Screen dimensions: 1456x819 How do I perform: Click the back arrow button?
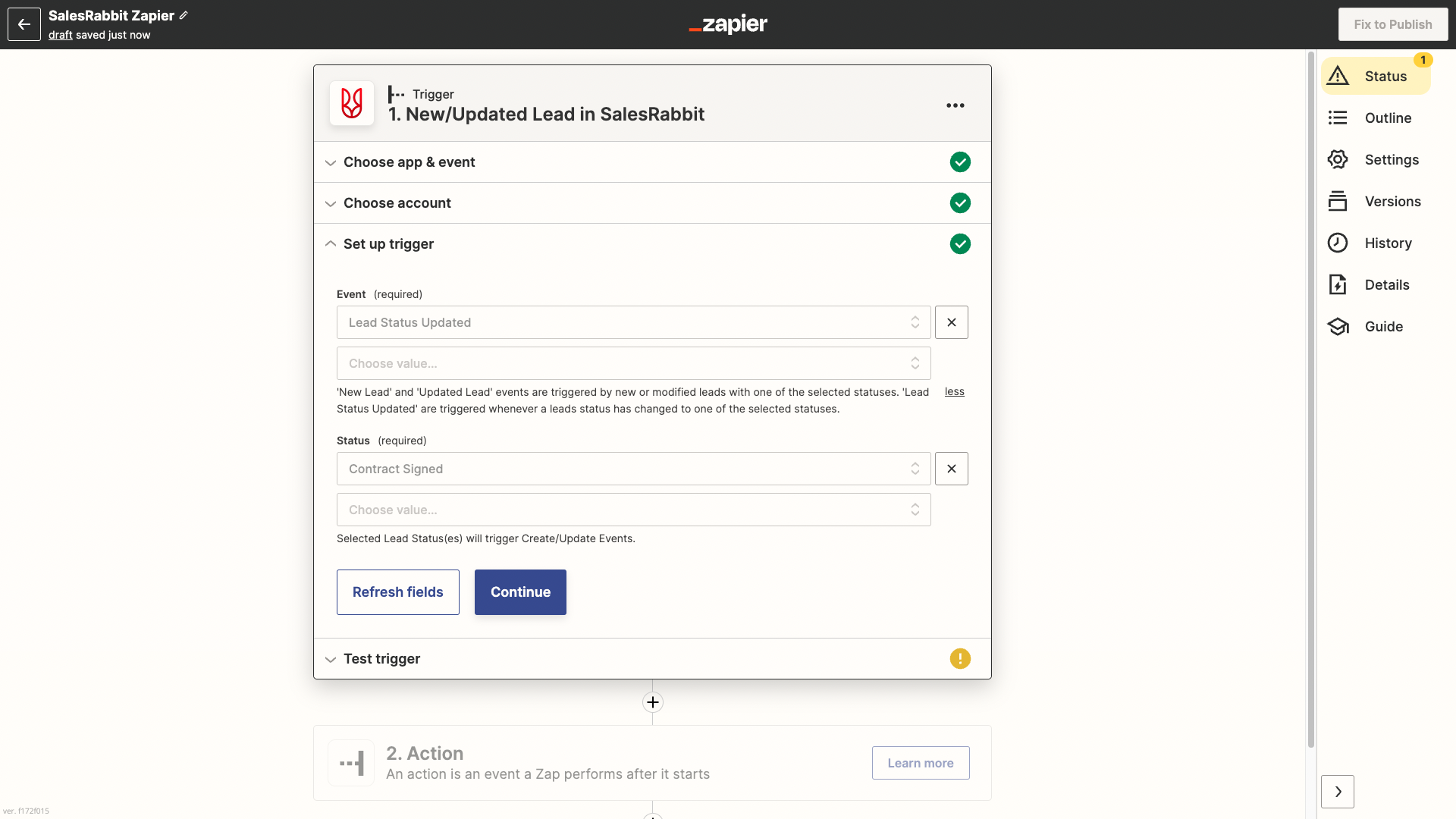click(x=24, y=24)
